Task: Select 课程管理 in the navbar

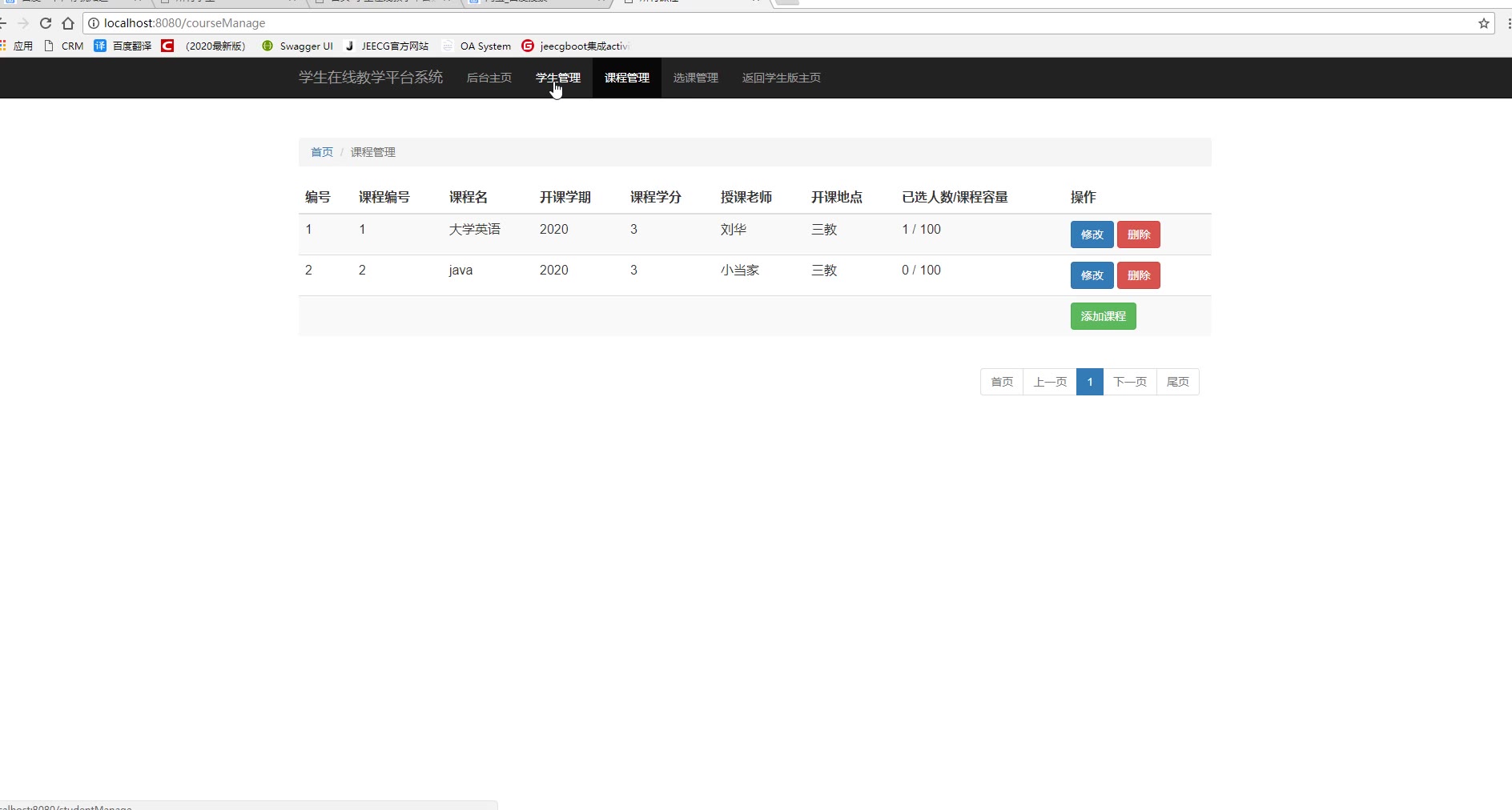Action: [x=627, y=78]
